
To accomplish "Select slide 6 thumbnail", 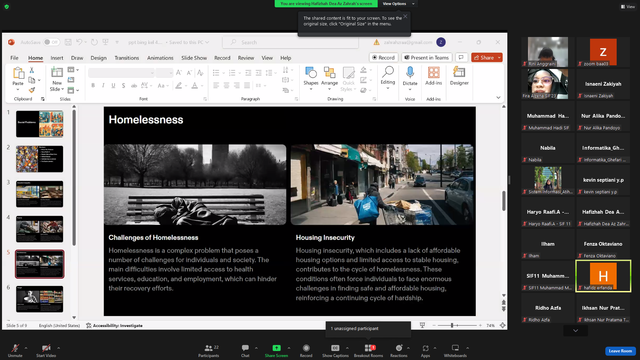I will (x=40, y=299).
